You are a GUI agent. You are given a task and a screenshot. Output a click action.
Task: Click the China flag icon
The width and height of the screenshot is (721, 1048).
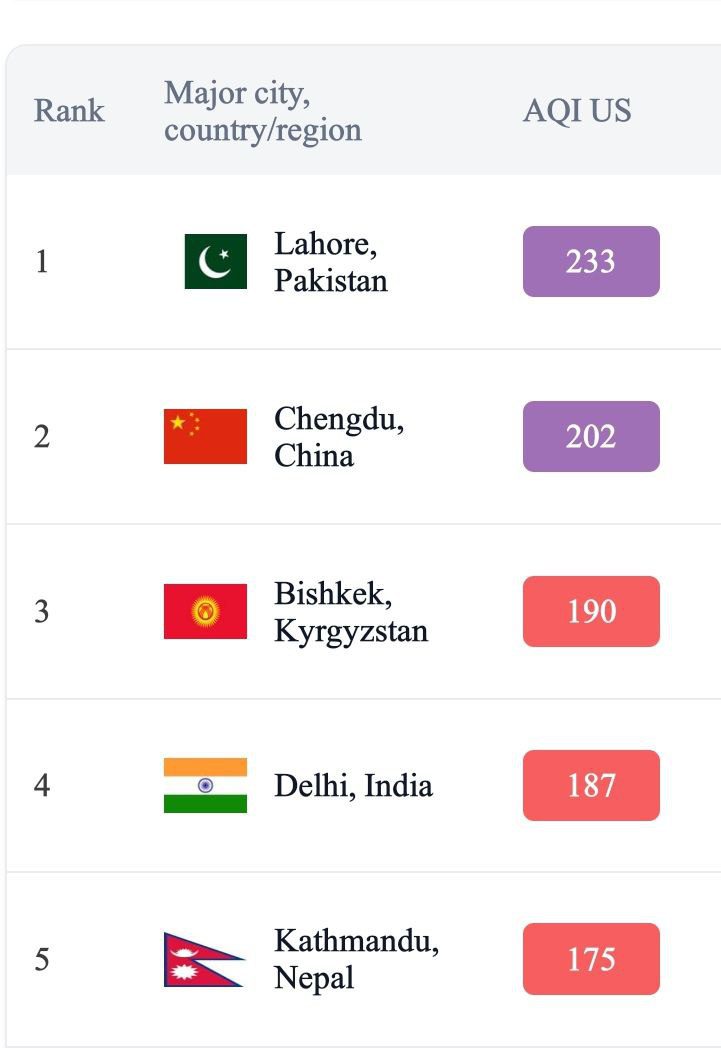(205, 436)
